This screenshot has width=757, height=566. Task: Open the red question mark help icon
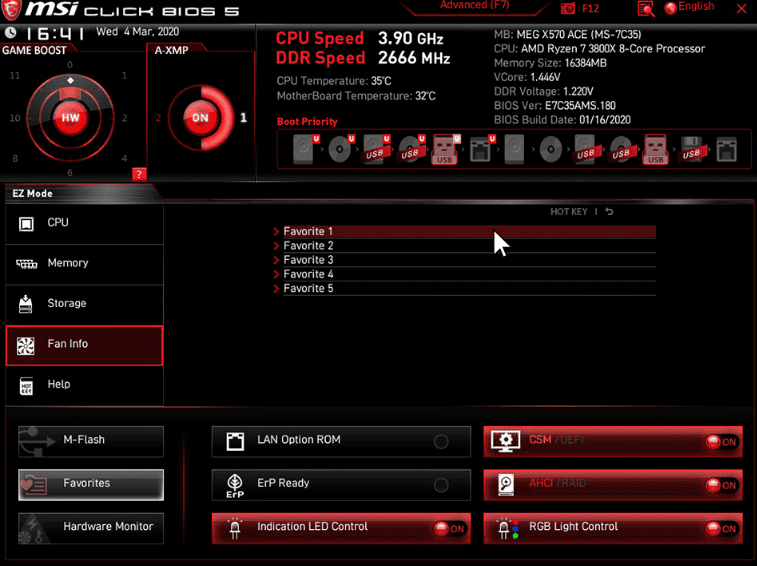point(139,174)
